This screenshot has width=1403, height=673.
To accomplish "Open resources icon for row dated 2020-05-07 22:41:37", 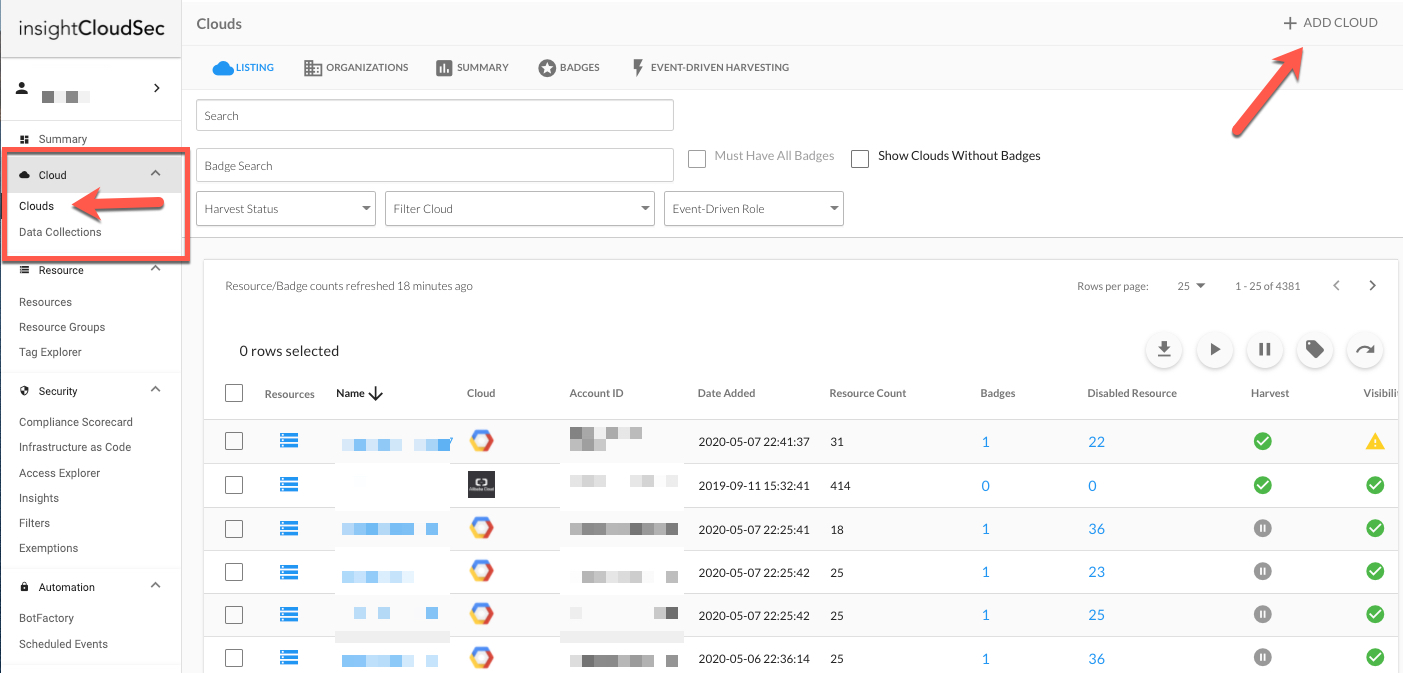I will pos(289,441).
